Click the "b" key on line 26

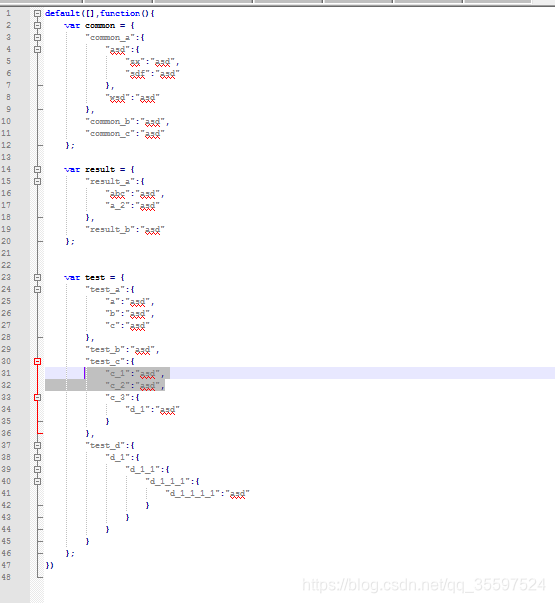(x=112, y=313)
